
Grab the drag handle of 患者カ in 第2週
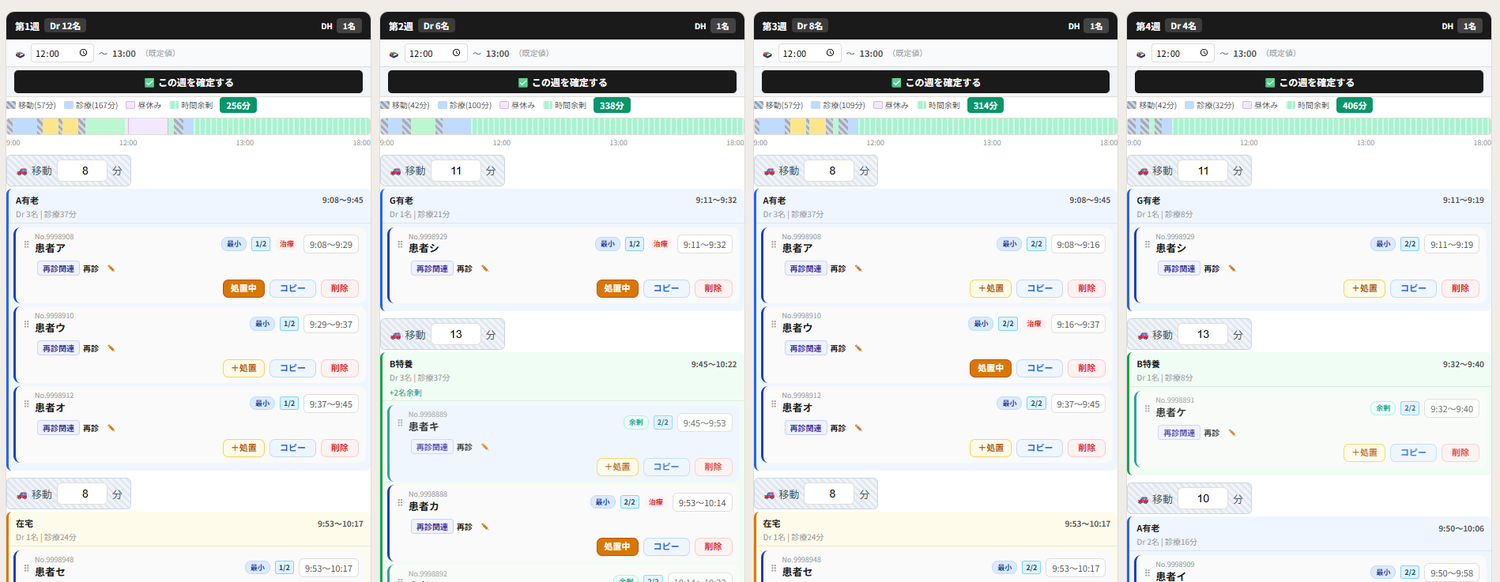(400, 503)
